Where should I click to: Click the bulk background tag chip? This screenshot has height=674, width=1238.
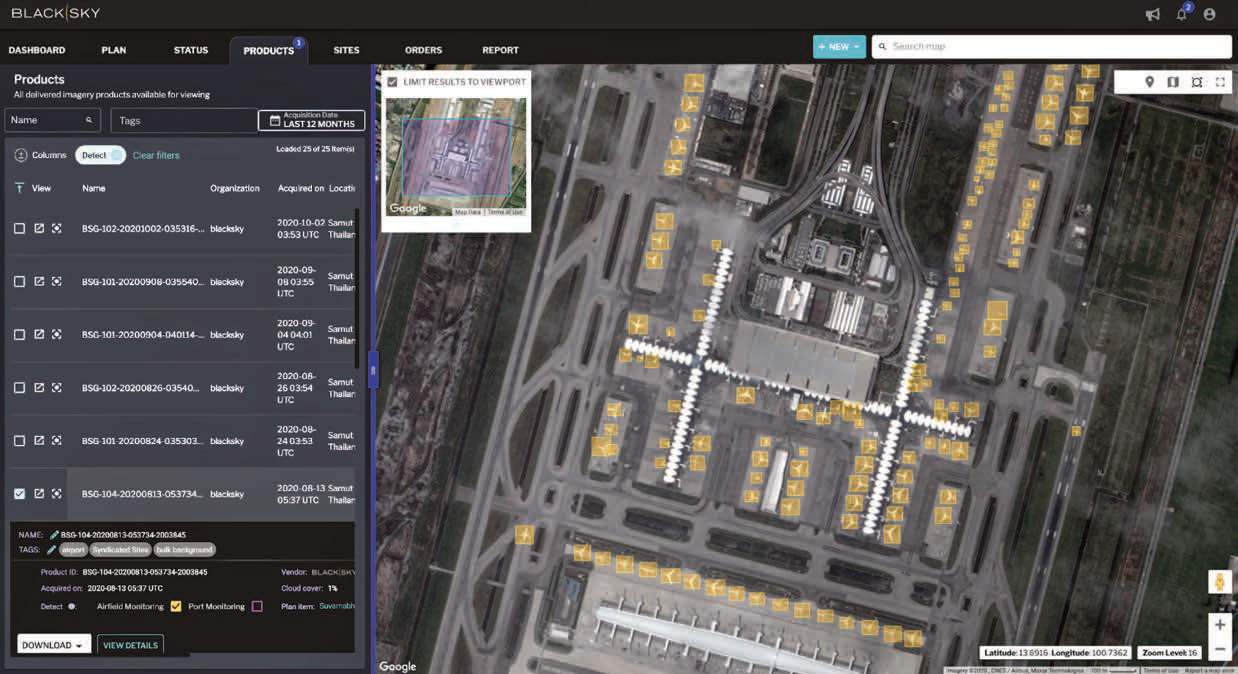click(184, 550)
